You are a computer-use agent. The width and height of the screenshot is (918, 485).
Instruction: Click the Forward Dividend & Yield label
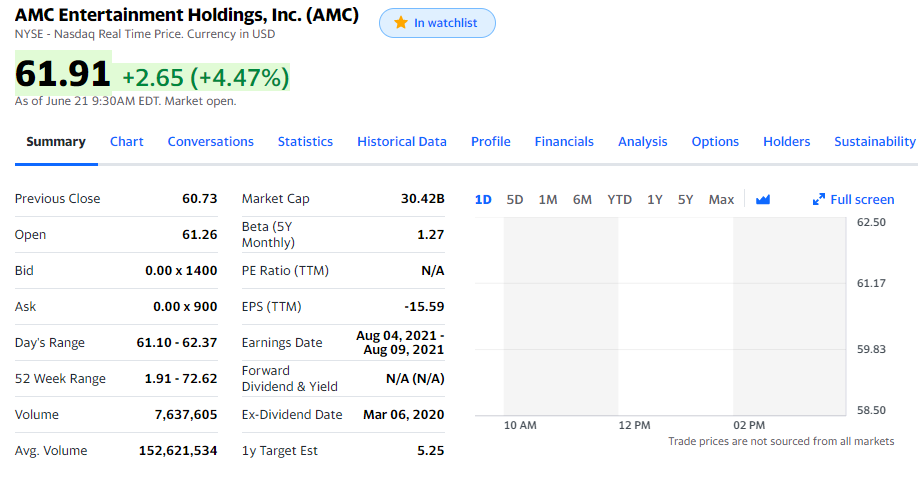[290, 378]
